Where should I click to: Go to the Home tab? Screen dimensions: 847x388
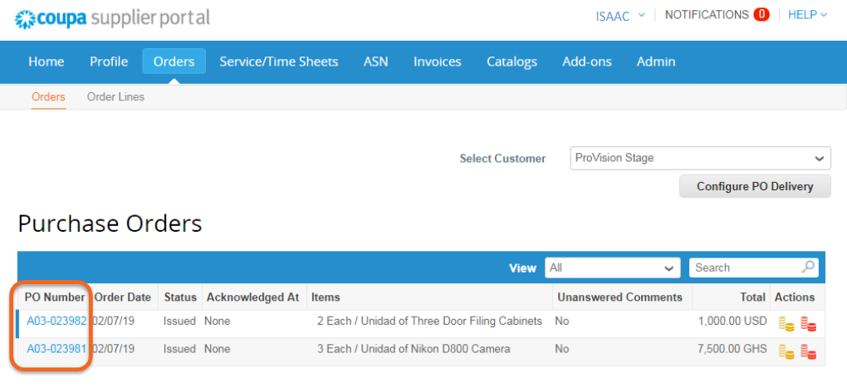[46, 62]
